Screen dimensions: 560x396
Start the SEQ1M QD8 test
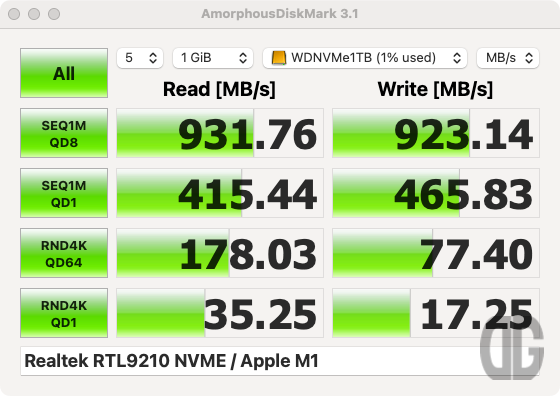point(64,133)
